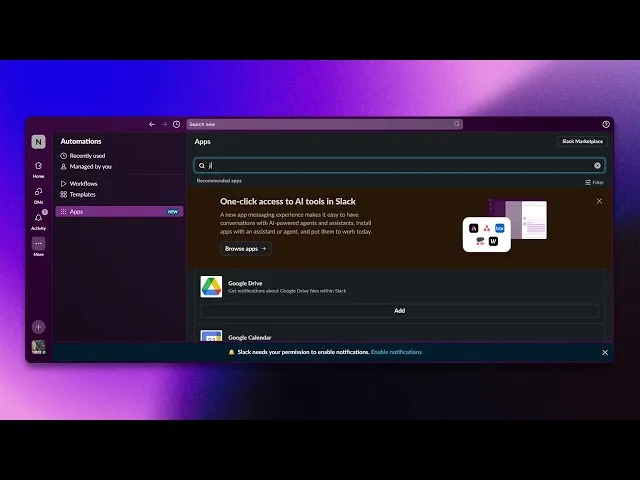The width and height of the screenshot is (640, 480).
Task: Click Google Calendar app icon
Action: (x=211, y=336)
